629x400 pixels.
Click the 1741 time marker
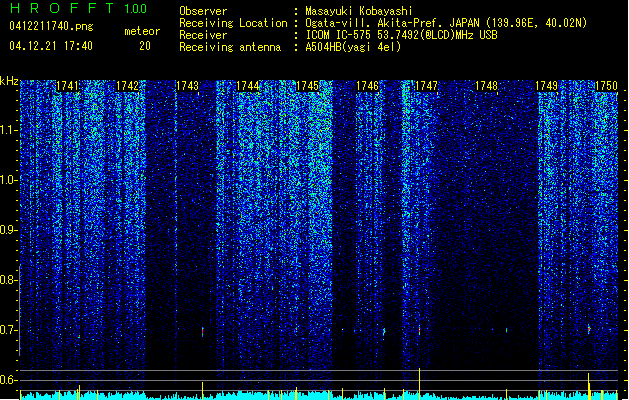67,86
